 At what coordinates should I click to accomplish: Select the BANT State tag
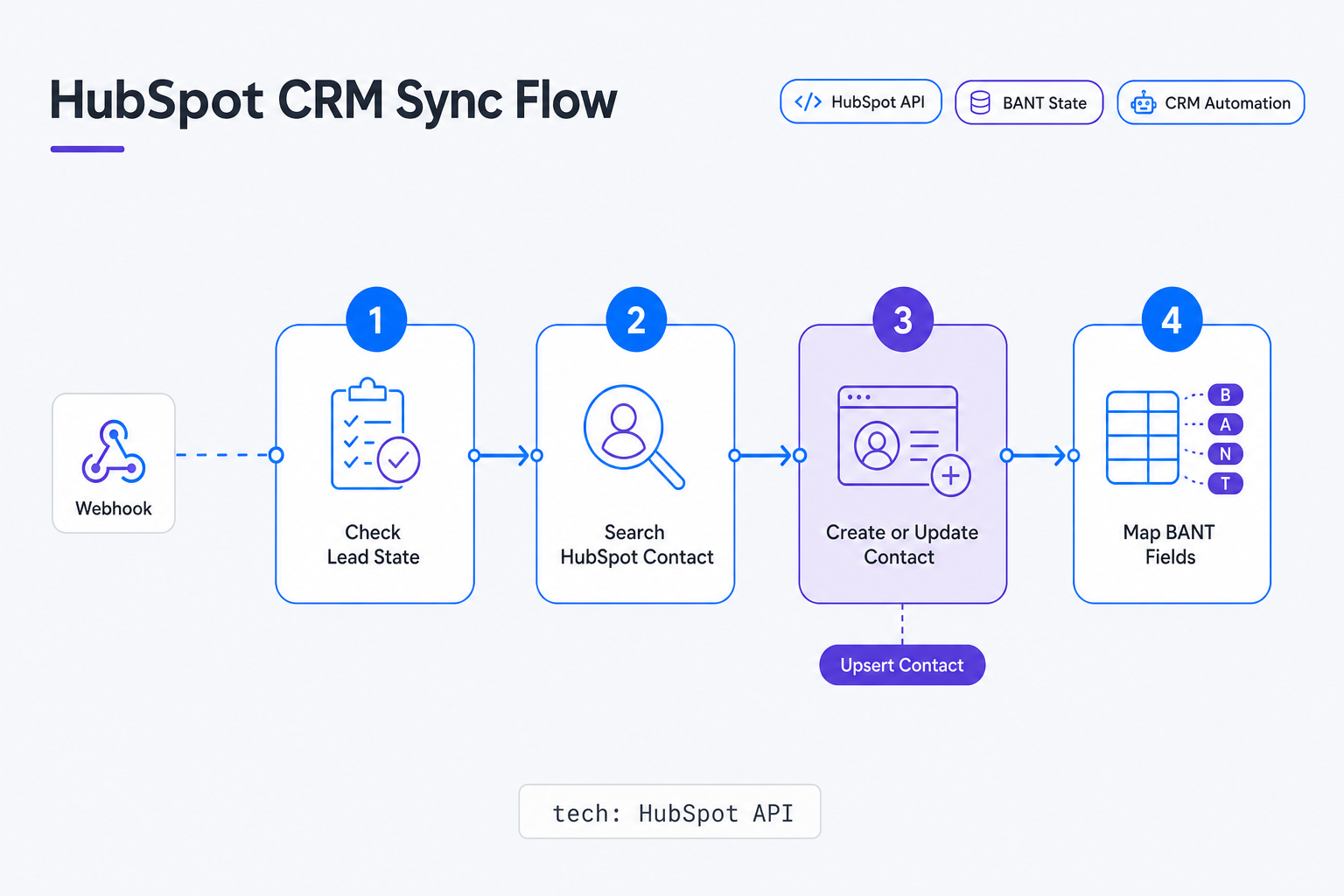1029,102
